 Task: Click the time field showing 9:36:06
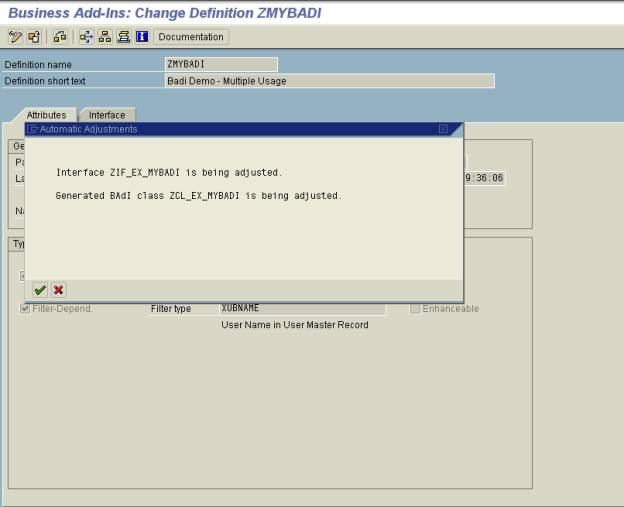[x=484, y=177]
